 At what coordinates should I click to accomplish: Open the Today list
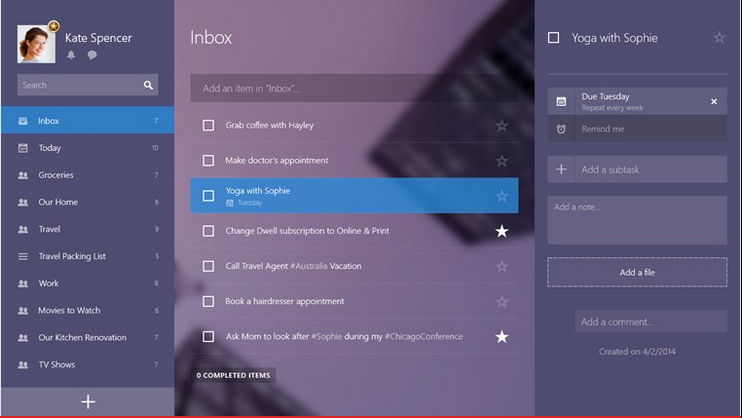point(88,148)
